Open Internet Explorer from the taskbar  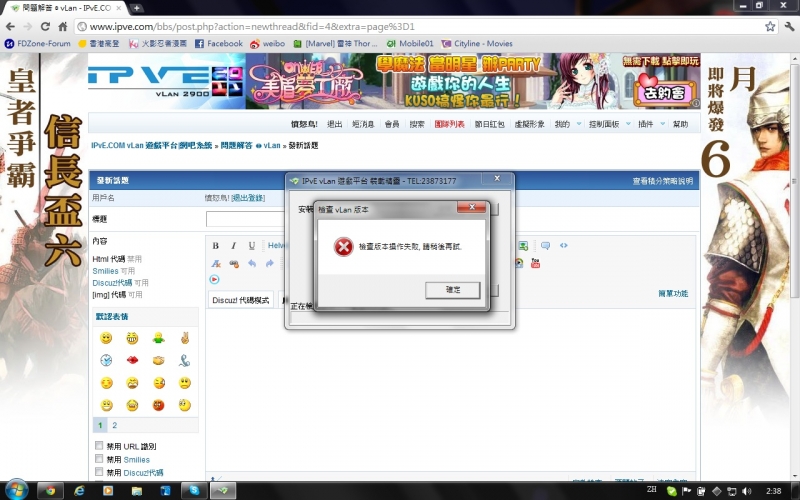pyautogui.click(x=80, y=490)
